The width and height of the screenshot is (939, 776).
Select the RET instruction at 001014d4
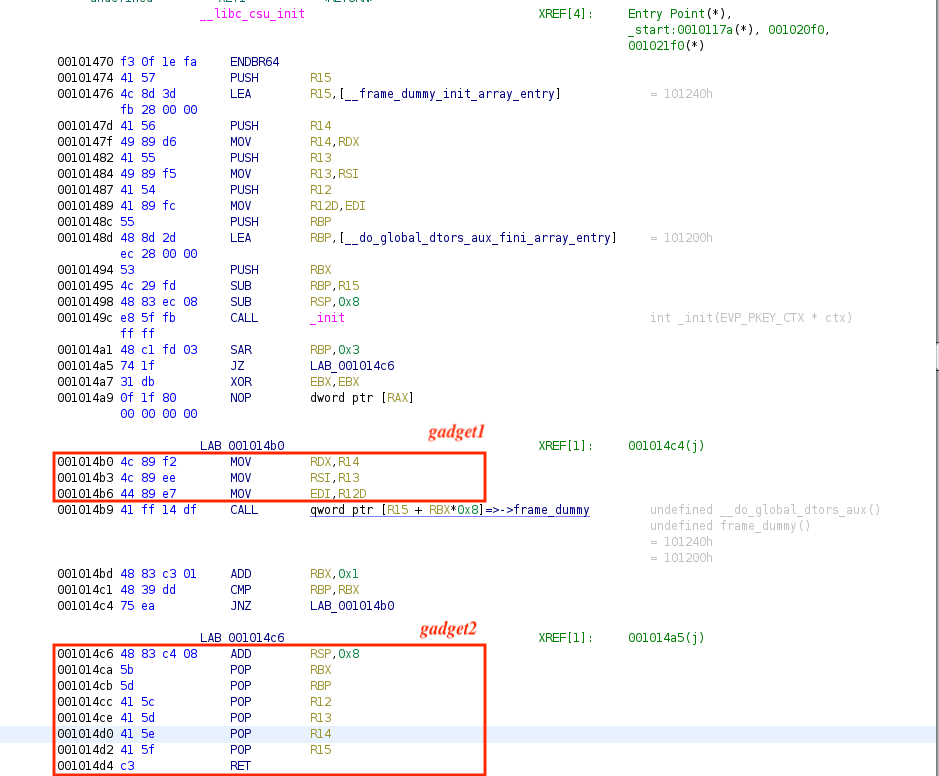point(240,766)
